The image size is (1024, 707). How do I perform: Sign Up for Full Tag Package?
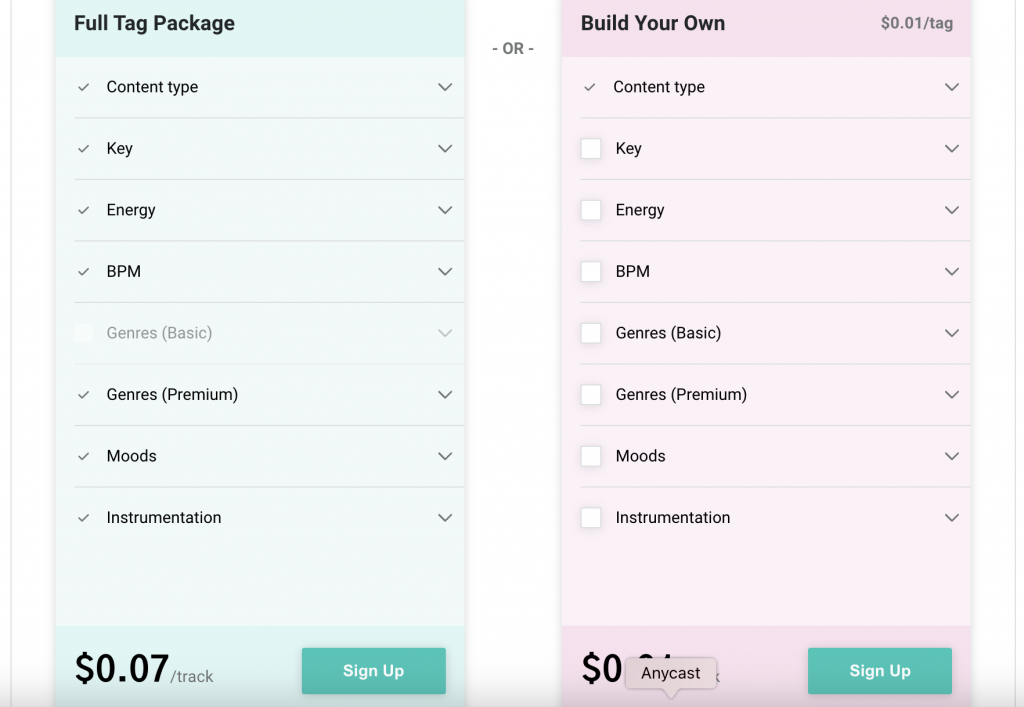[x=373, y=671]
